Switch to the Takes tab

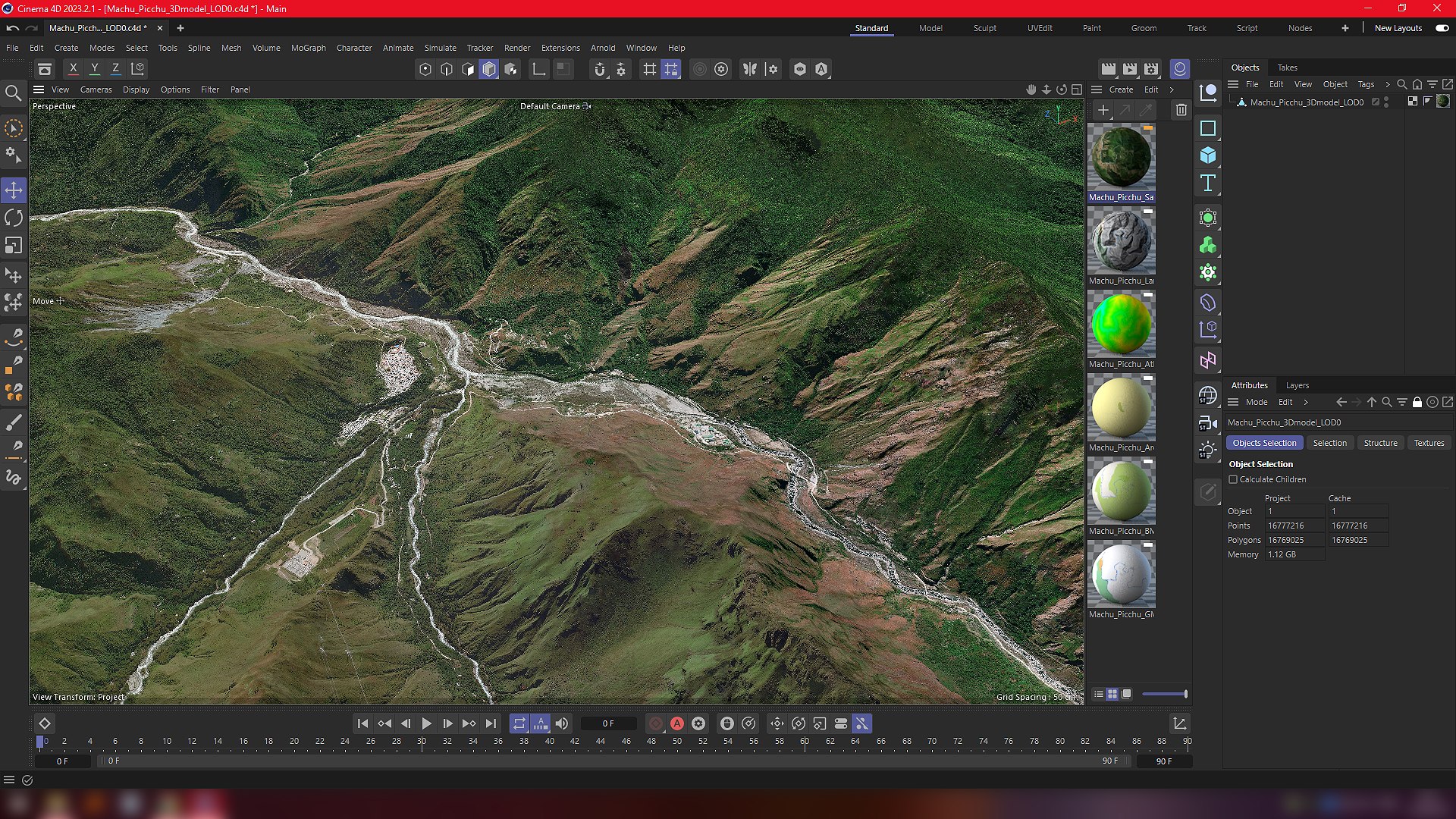1288,67
